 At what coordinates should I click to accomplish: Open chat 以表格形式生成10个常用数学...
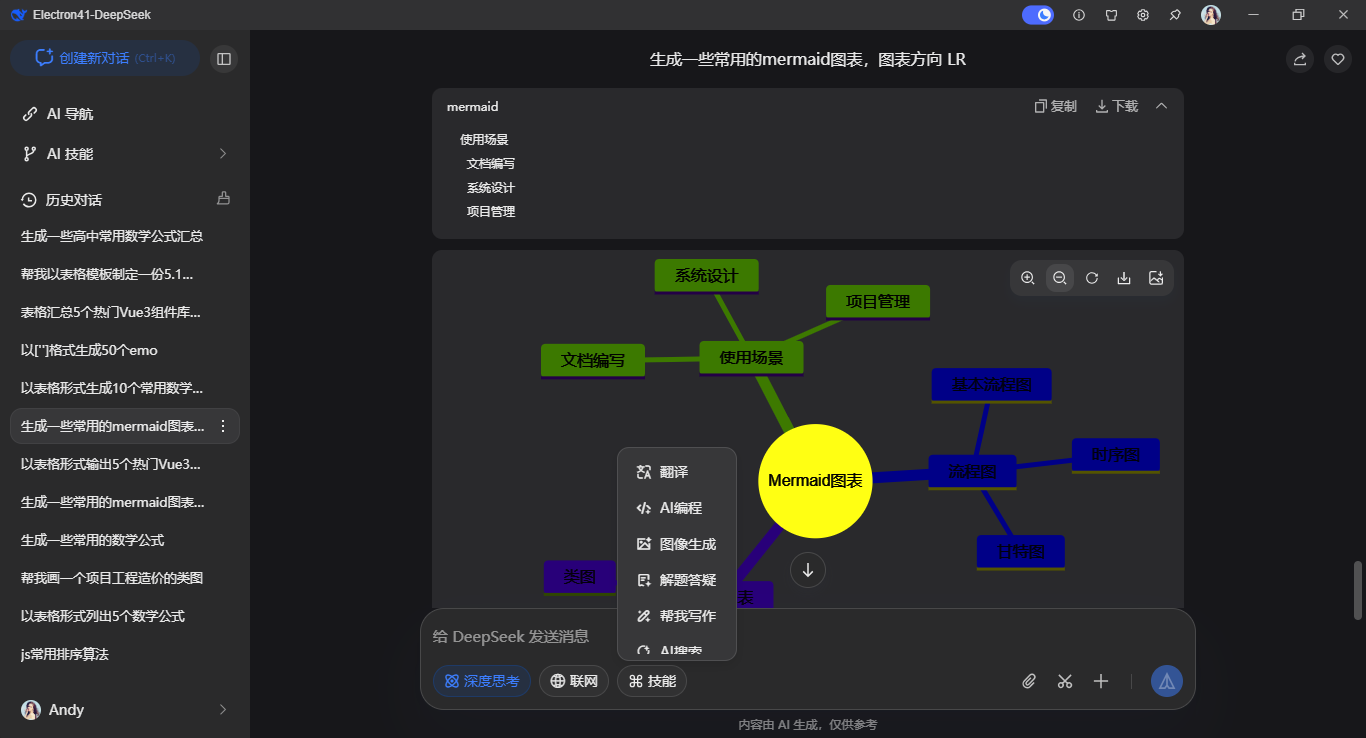coord(125,388)
